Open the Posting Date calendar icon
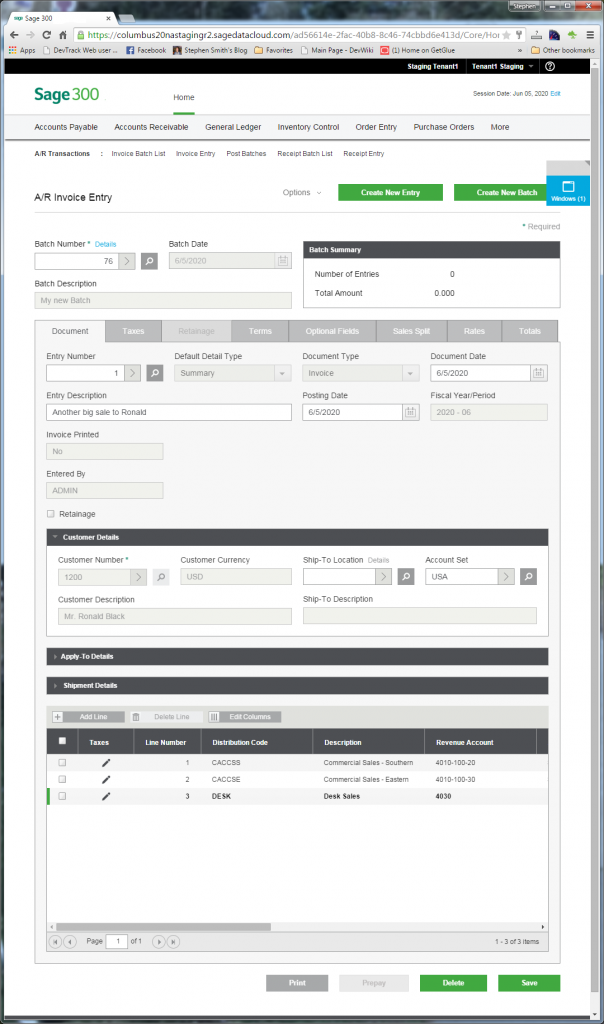 [410, 412]
